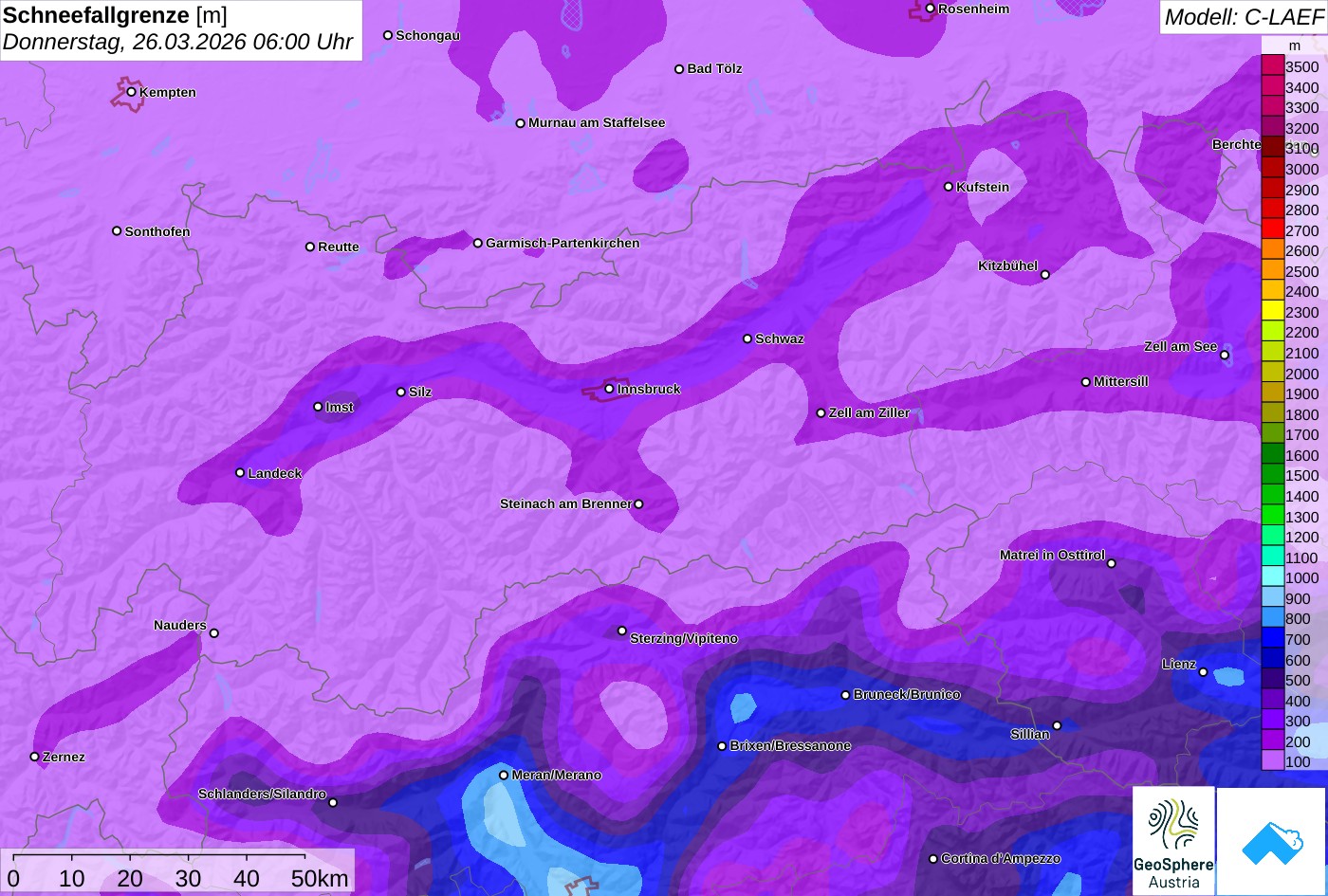Click the lilac 100 m legend swatch
Viewport: 1328px width, 896px height.
tap(1272, 761)
